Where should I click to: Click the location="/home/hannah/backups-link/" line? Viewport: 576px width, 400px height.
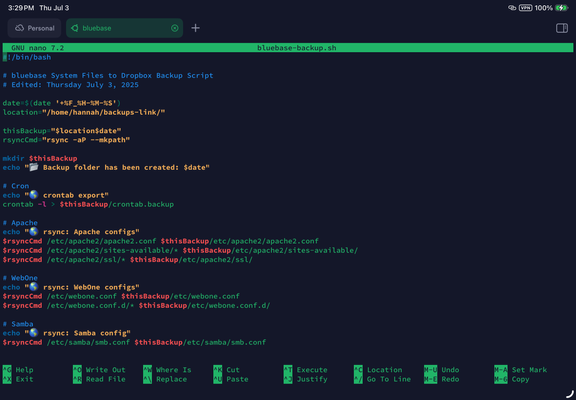[84, 112]
